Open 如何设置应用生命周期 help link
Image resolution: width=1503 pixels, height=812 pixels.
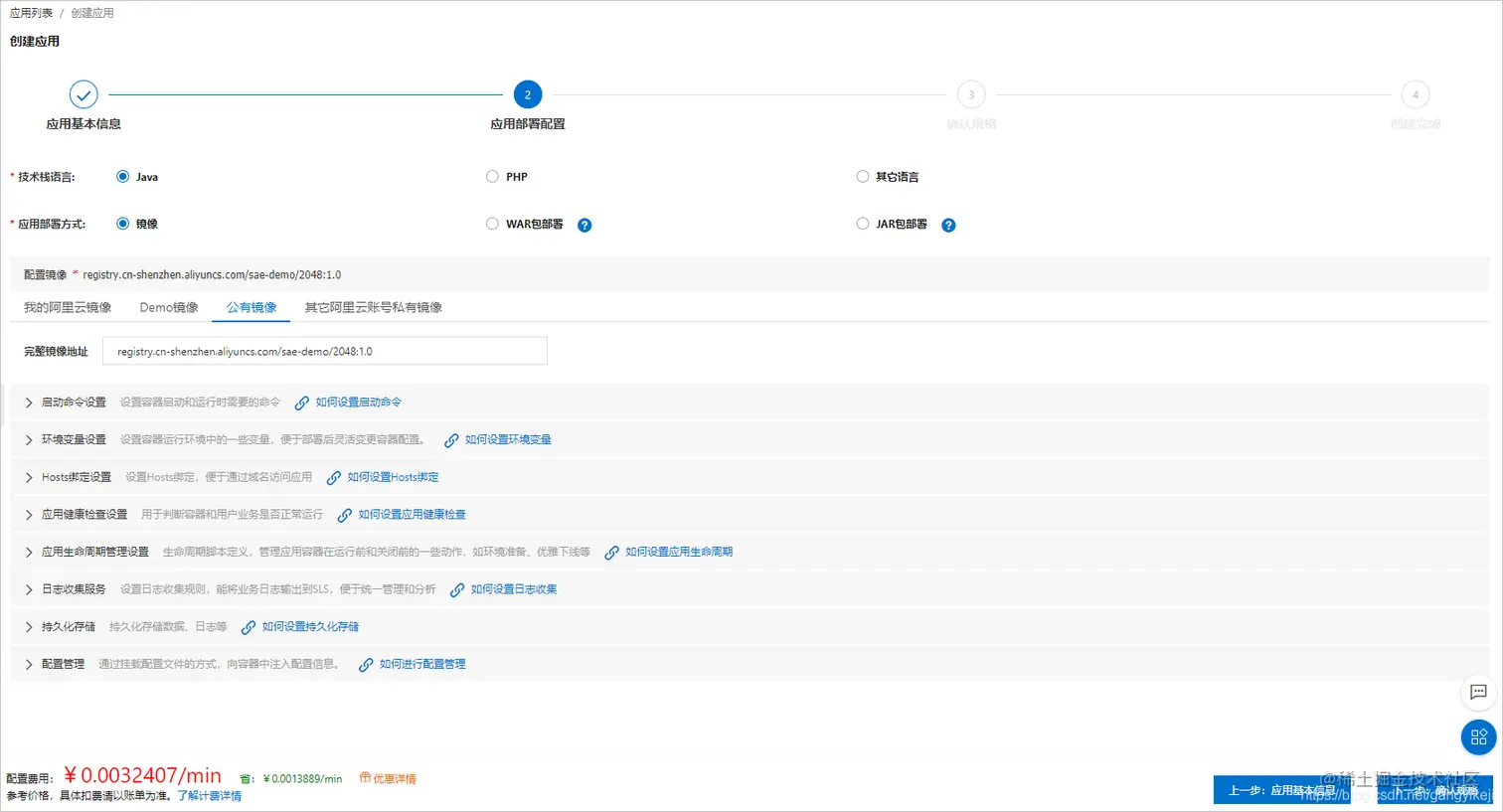click(679, 552)
